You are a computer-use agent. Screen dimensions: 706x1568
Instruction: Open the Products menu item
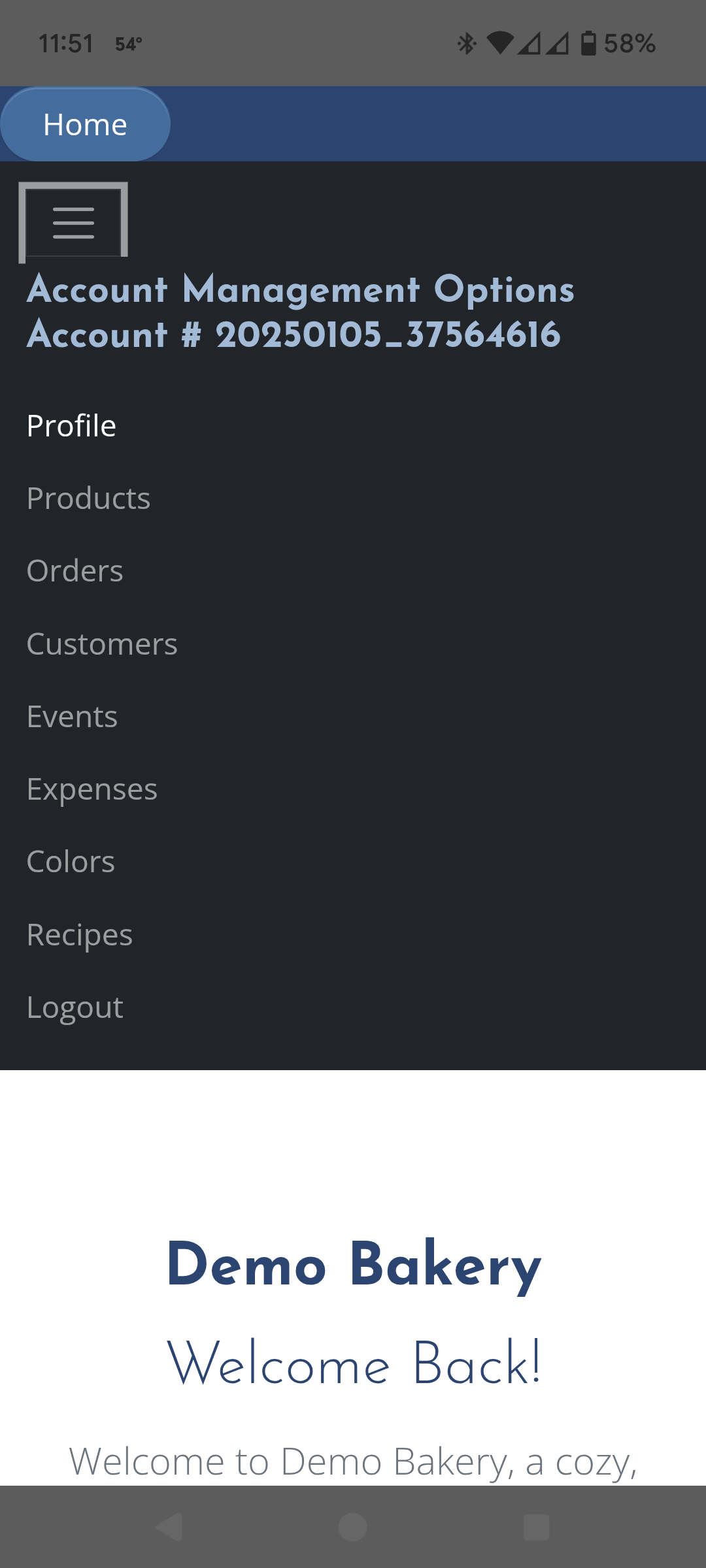pos(88,498)
